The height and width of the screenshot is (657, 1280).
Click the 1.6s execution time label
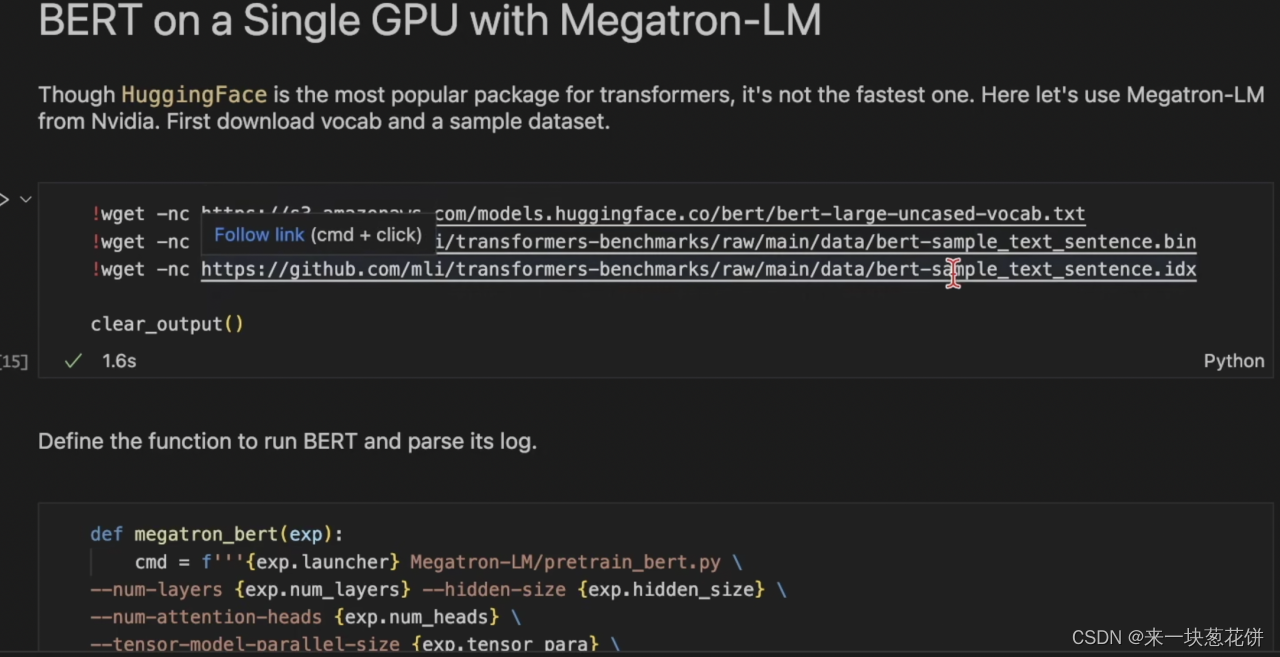tap(119, 361)
